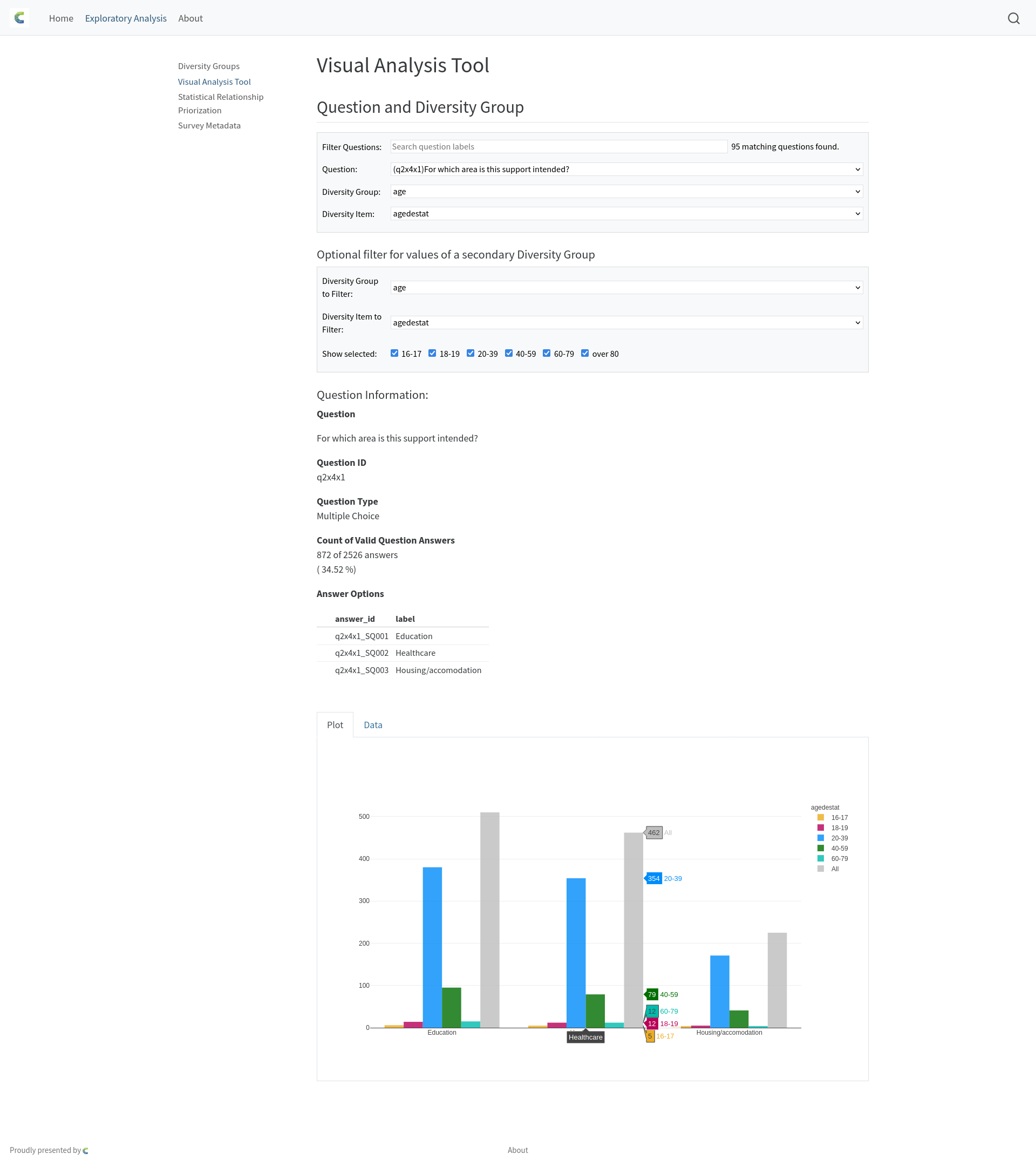Navigate to Home in the top menu
1036x1167 pixels.
[60, 18]
